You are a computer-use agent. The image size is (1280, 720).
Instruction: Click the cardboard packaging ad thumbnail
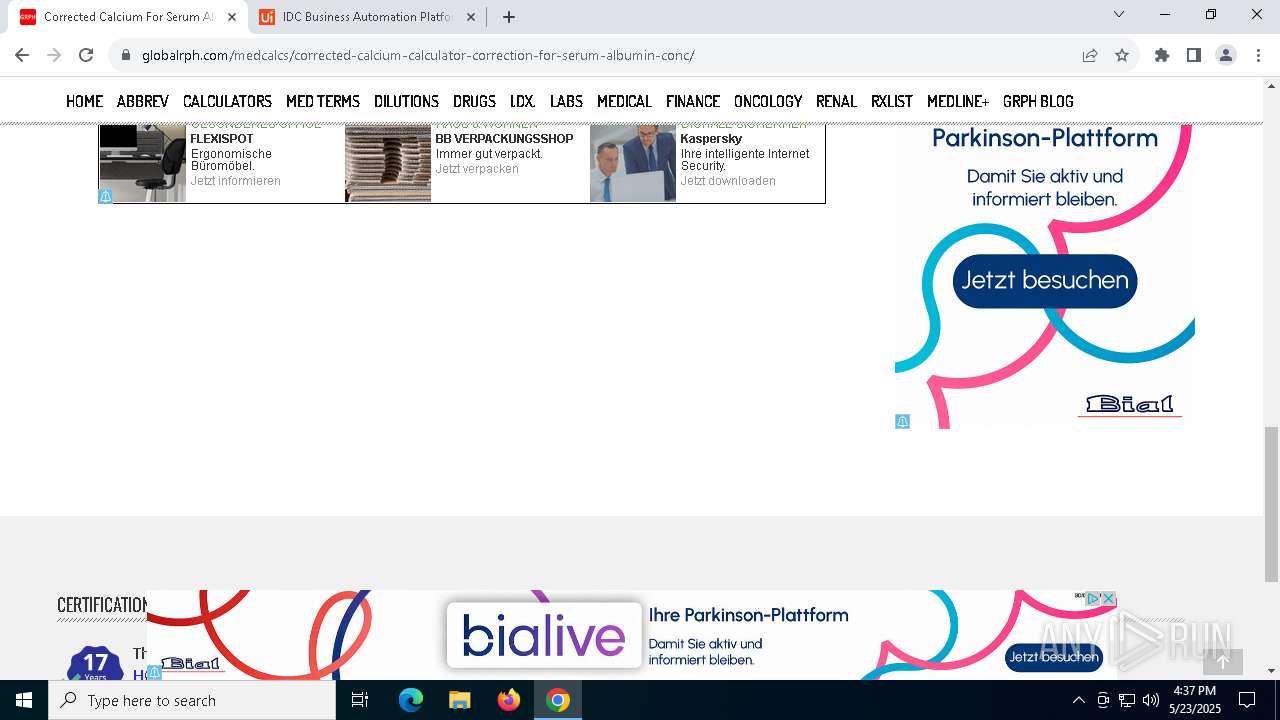click(388, 163)
